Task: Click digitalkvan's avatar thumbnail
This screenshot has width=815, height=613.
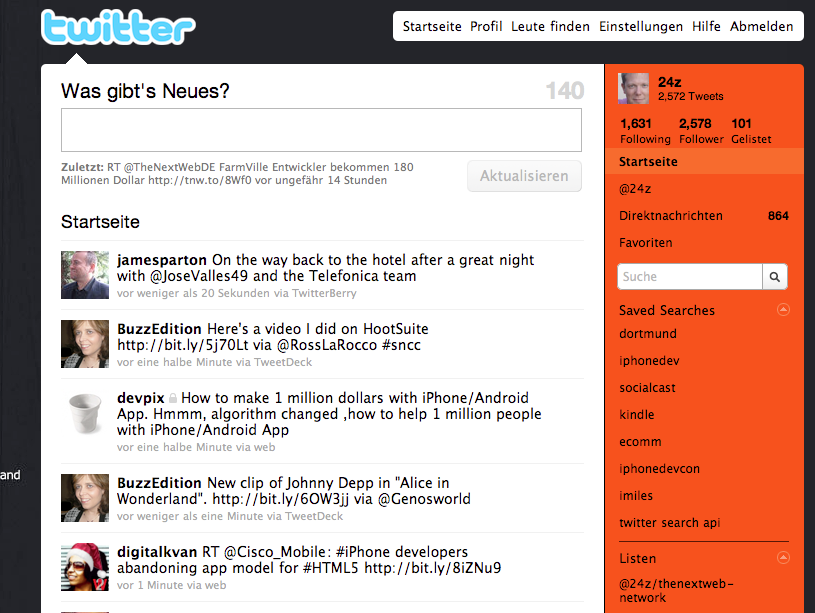Action: click(85, 567)
